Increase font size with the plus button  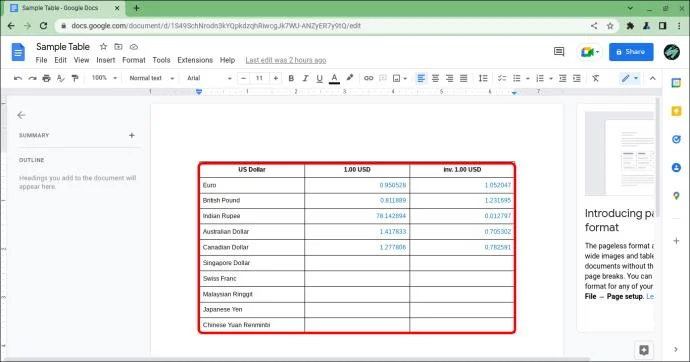(275, 78)
